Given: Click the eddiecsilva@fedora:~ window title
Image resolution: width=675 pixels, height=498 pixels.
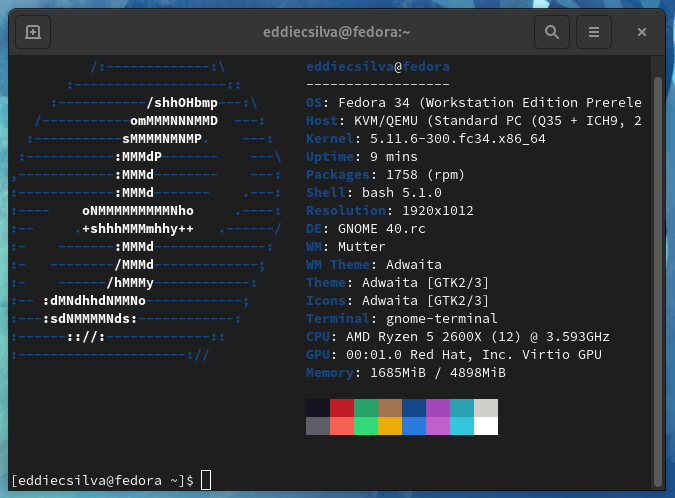Looking at the screenshot, I should coord(335,32).
